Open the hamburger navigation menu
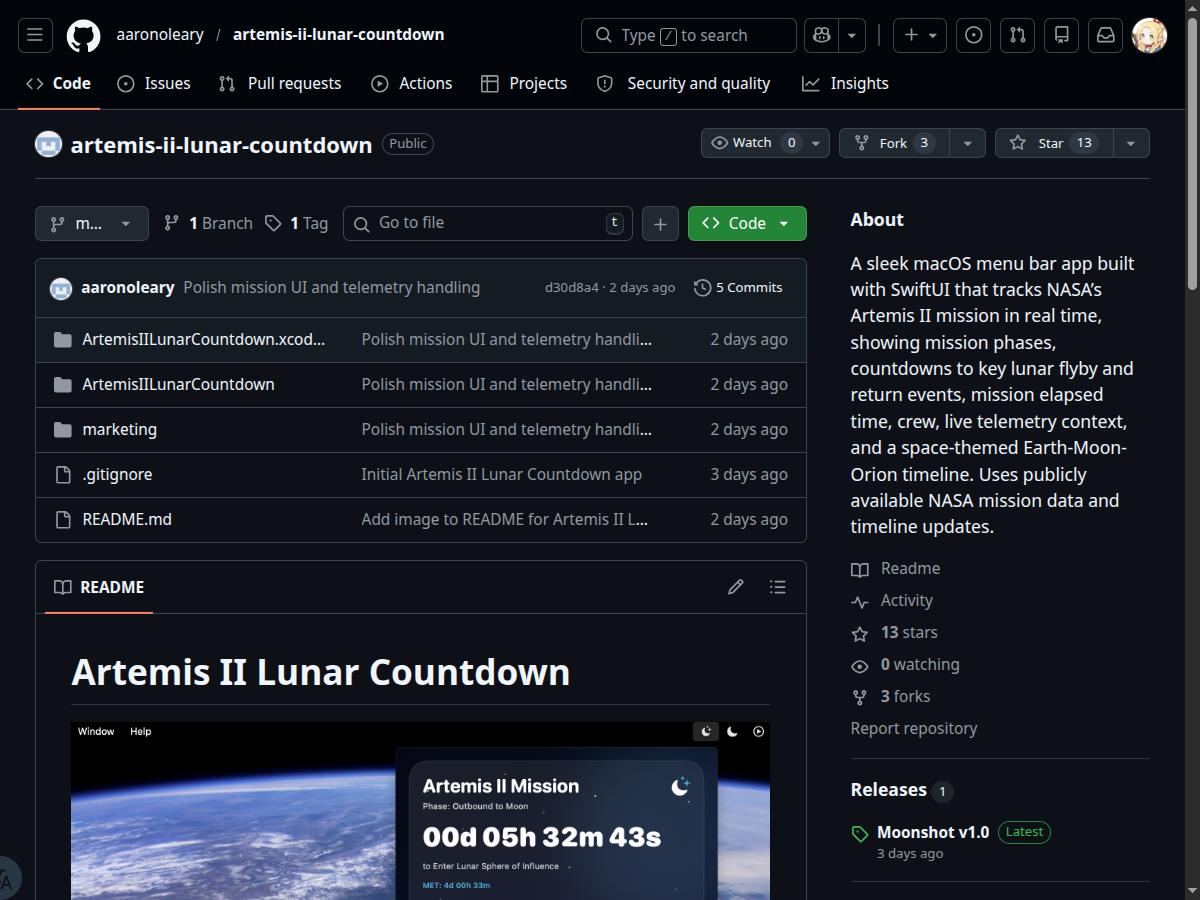This screenshot has width=1200, height=900. [x=35, y=35]
